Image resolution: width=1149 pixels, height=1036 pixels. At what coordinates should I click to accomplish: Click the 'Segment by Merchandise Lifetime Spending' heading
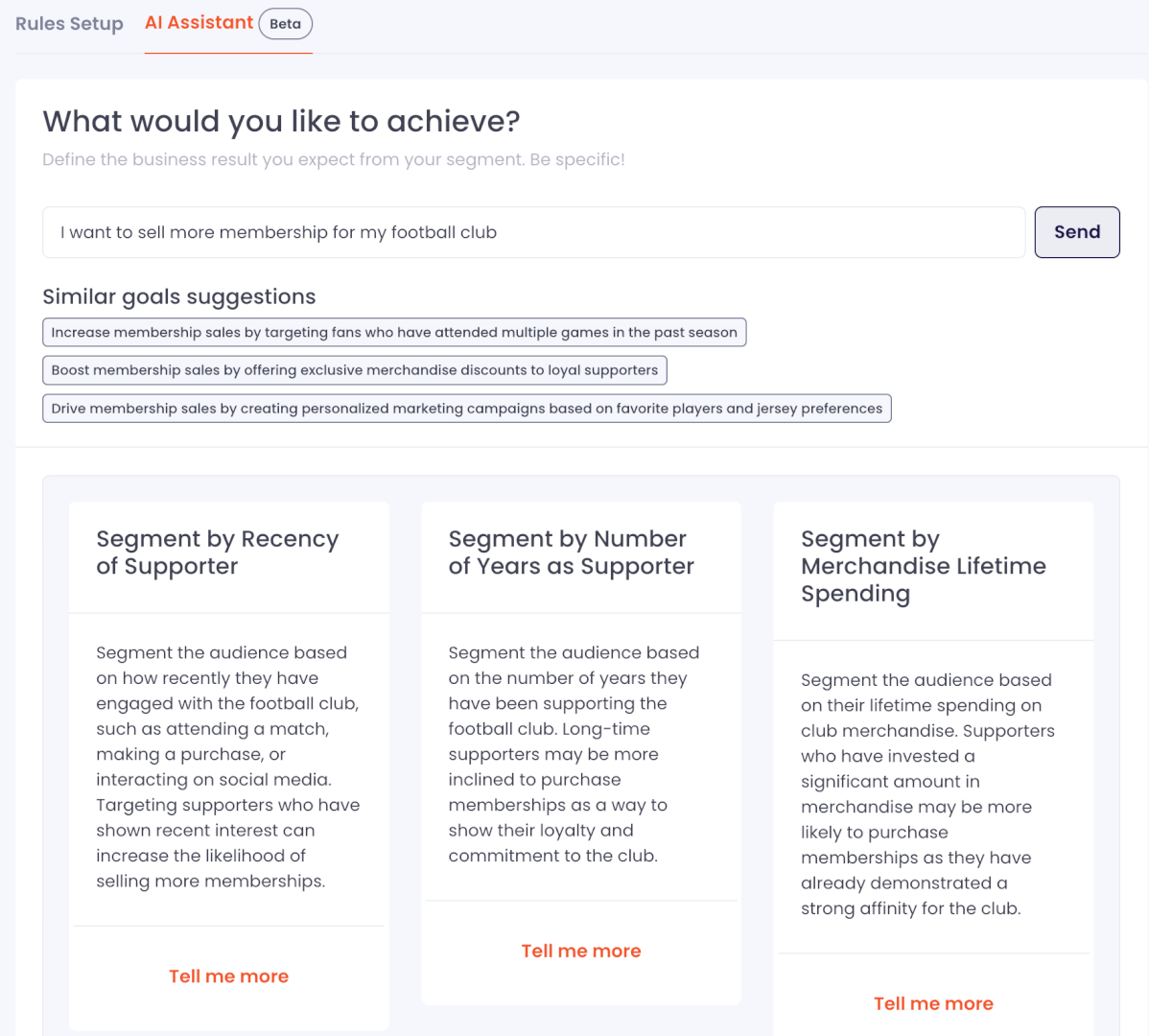[924, 566]
